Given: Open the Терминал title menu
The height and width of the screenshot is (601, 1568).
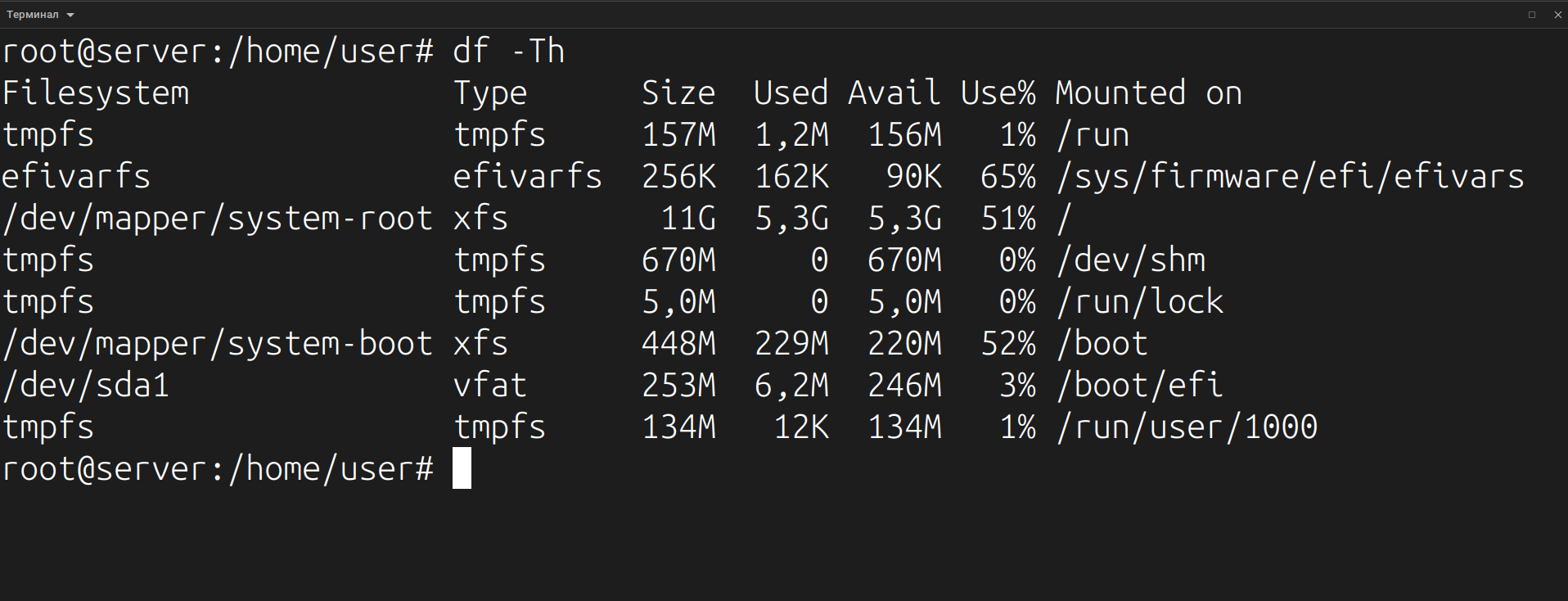Looking at the screenshot, I should [x=33, y=15].
